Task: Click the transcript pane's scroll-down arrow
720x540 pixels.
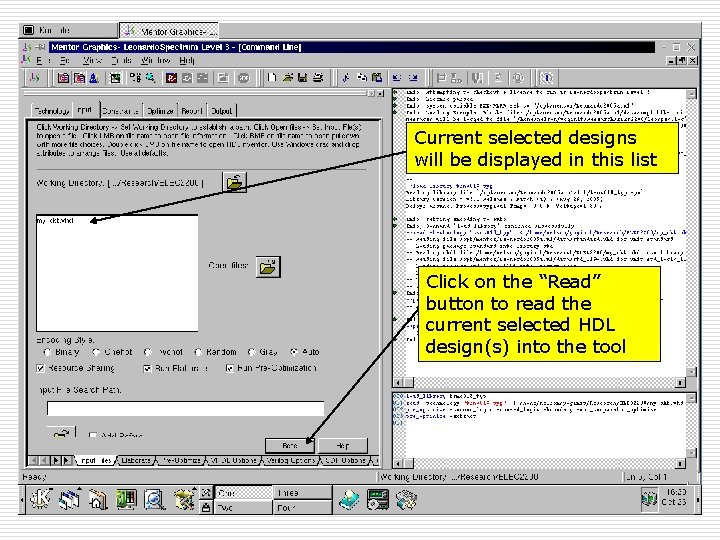Action: point(691,371)
